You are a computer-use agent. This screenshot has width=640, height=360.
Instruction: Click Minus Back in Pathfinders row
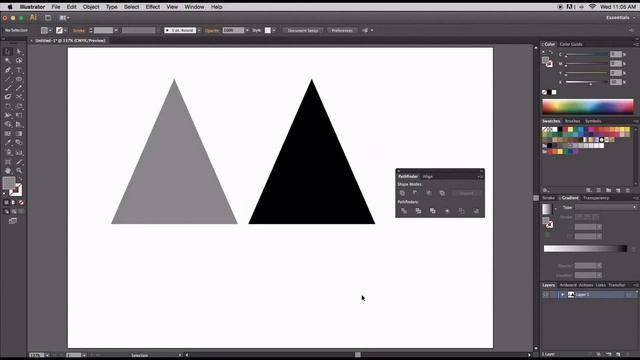476,211
